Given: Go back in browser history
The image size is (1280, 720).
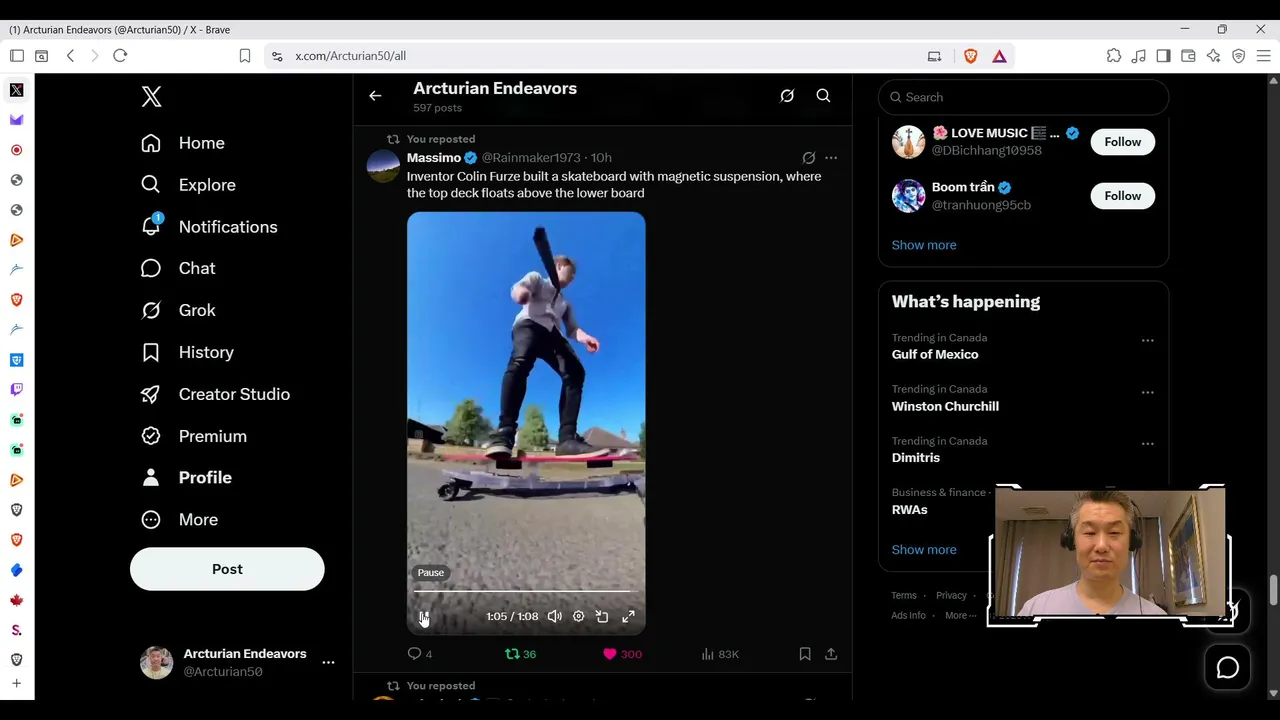Looking at the screenshot, I should 70,56.
